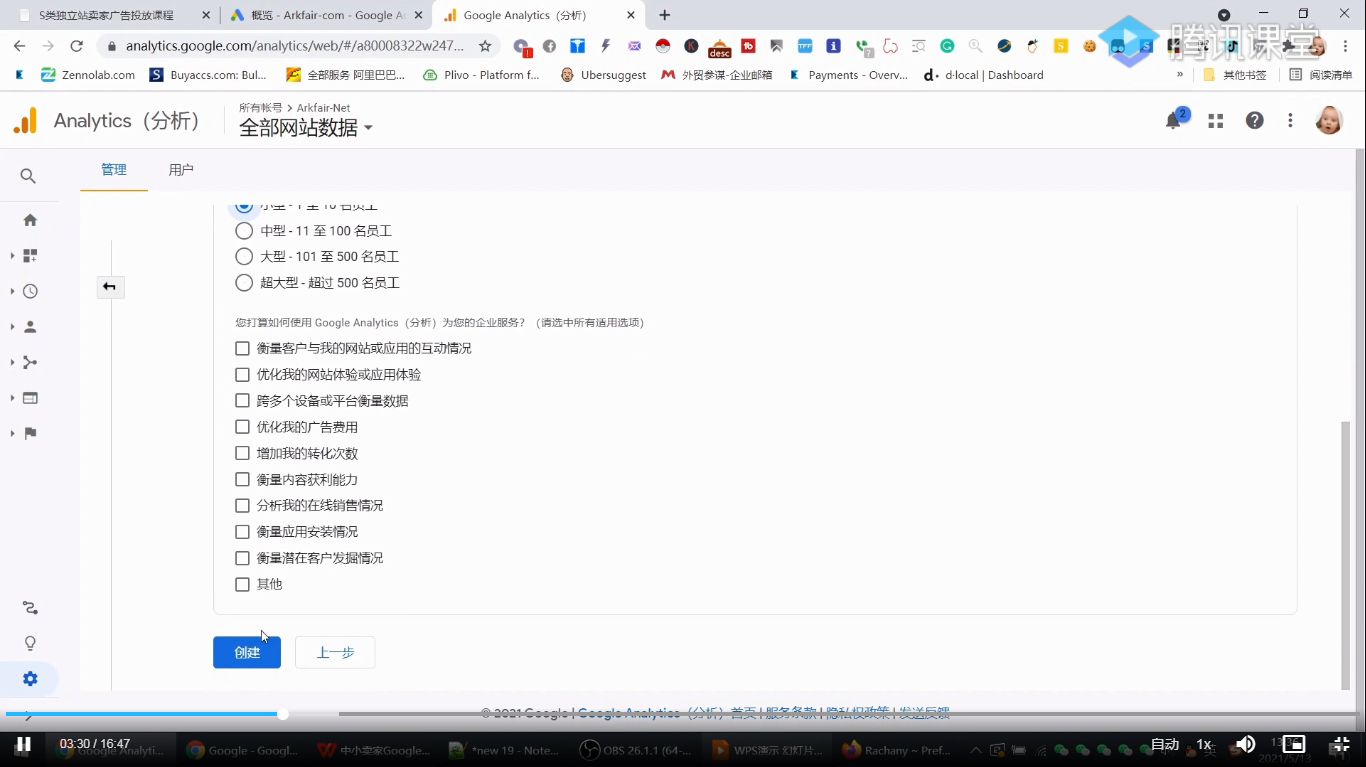Image resolution: width=1366 pixels, height=767 pixels.
Task: Check the 优化我的广告费用 option
Action: pyautogui.click(x=242, y=426)
